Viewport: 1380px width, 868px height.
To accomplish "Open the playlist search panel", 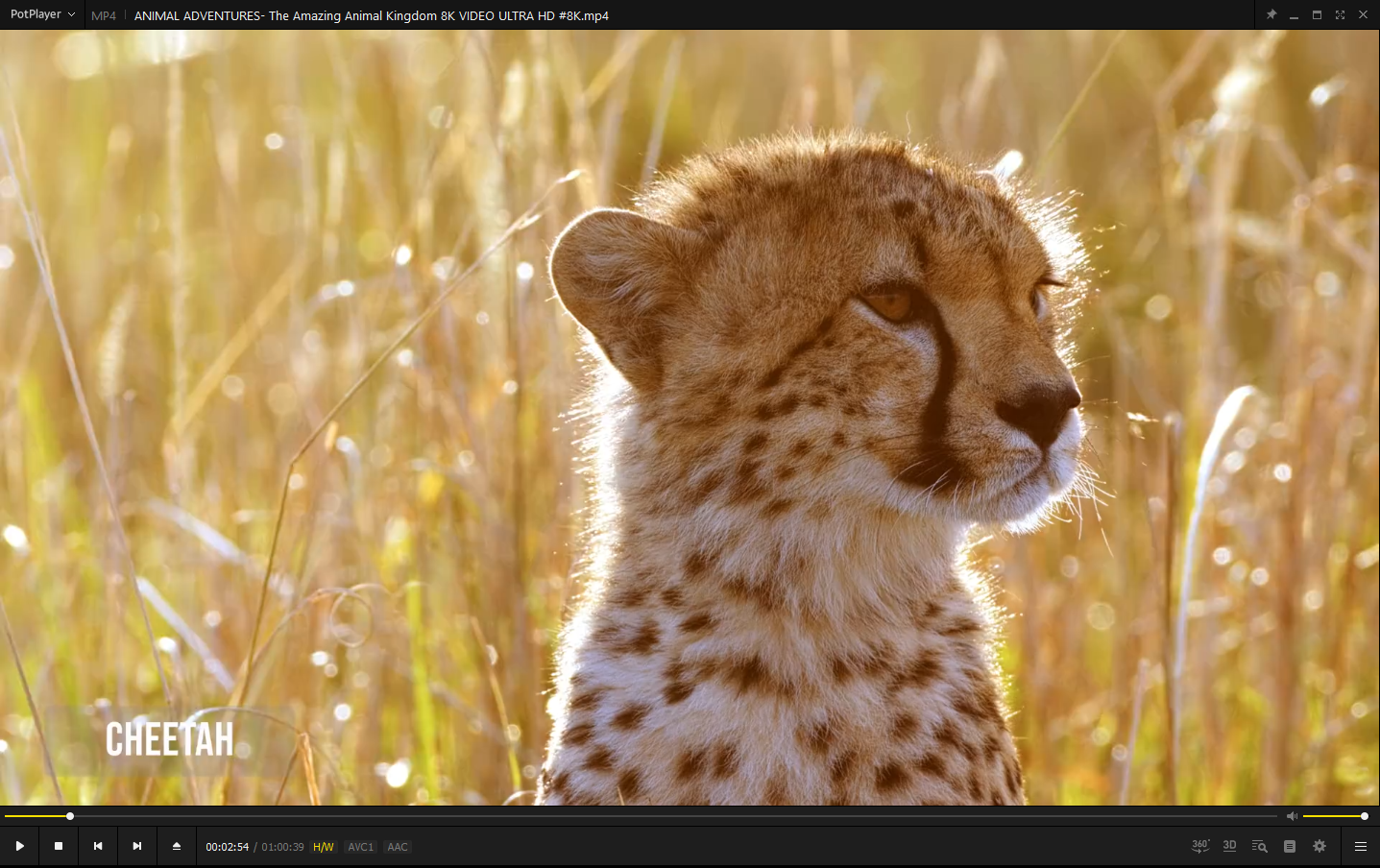I will (x=1259, y=846).
